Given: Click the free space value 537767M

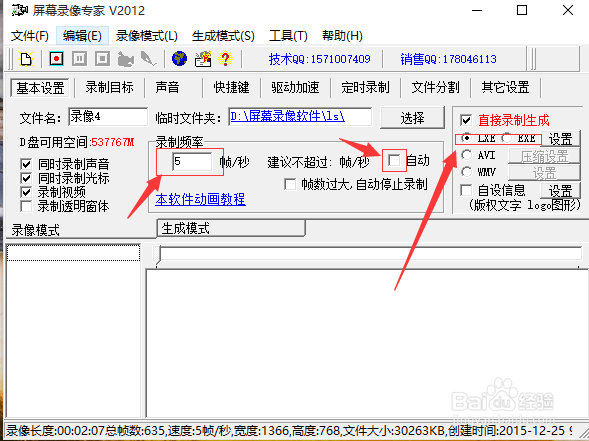Looking at the screenshot, I should pos(113,142).
